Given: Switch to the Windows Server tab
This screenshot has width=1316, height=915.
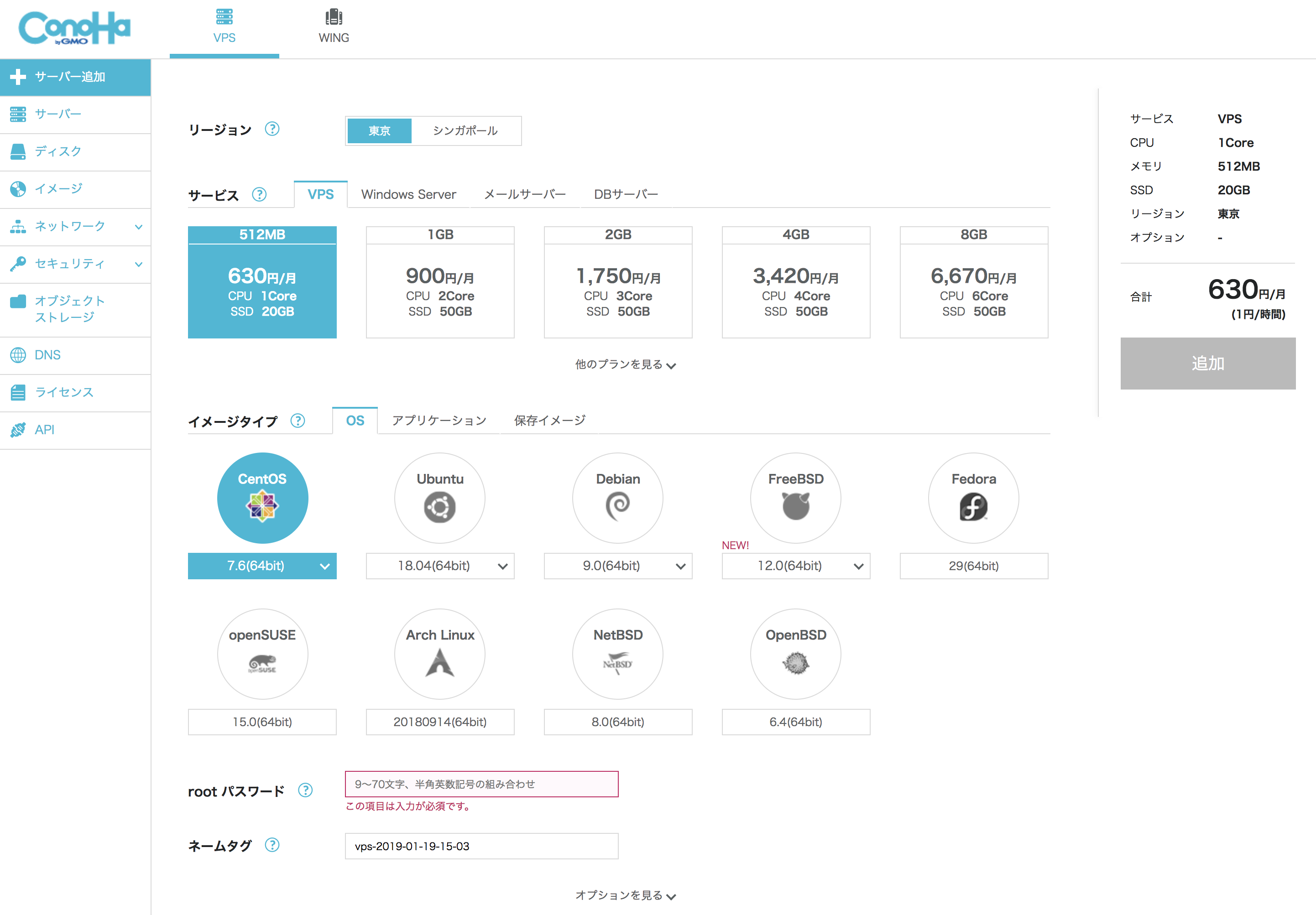Looking at the screenshot, I should click(x=409, y=194).
